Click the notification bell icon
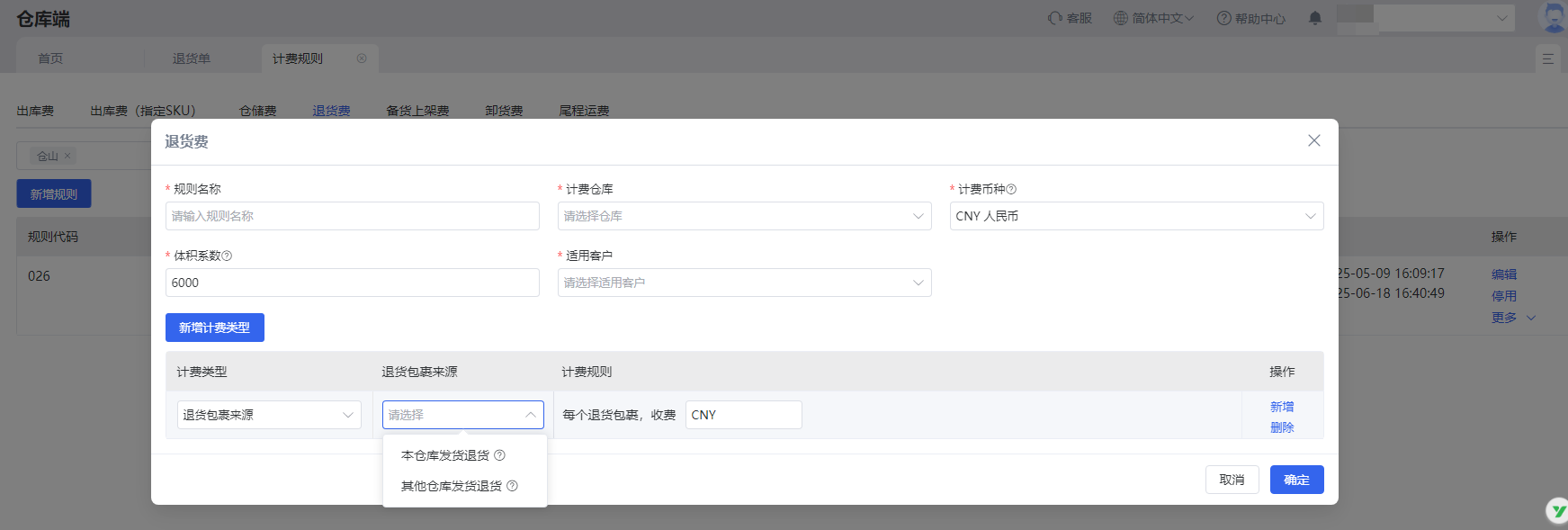Image resolution: width=1568 pixels, height=530 pixels. (1315, 18)
